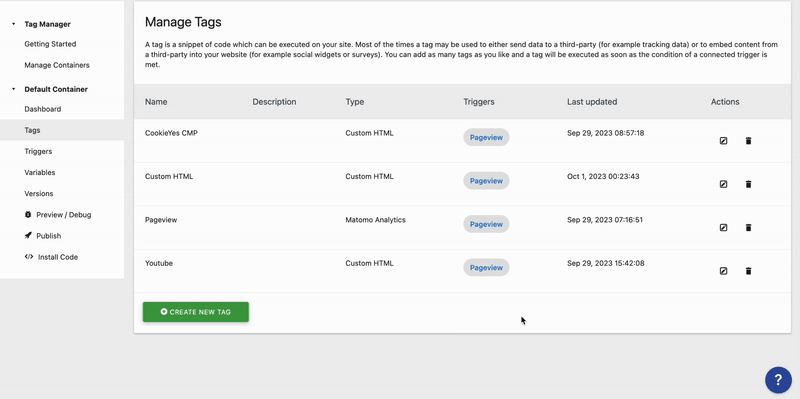This screenshot has width=800, height=399.
Task: Collapse the Default Container menu section
Action: tap(14, 89)
